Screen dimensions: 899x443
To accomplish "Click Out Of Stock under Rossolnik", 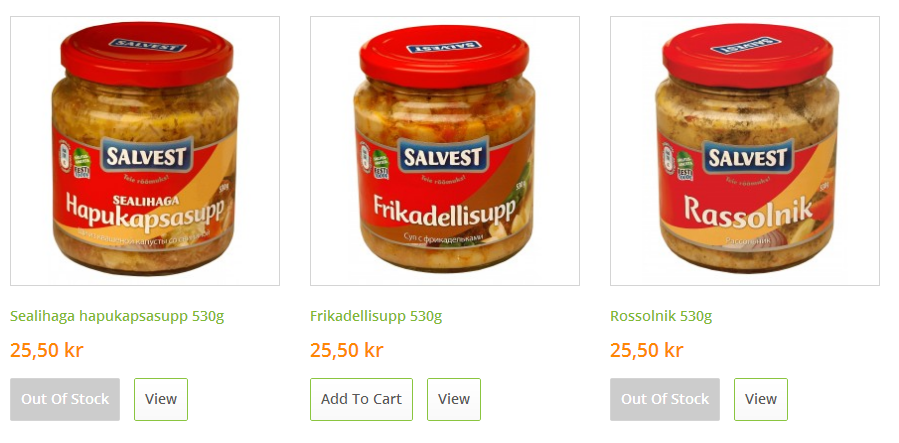I will click(x=665, y=399).
